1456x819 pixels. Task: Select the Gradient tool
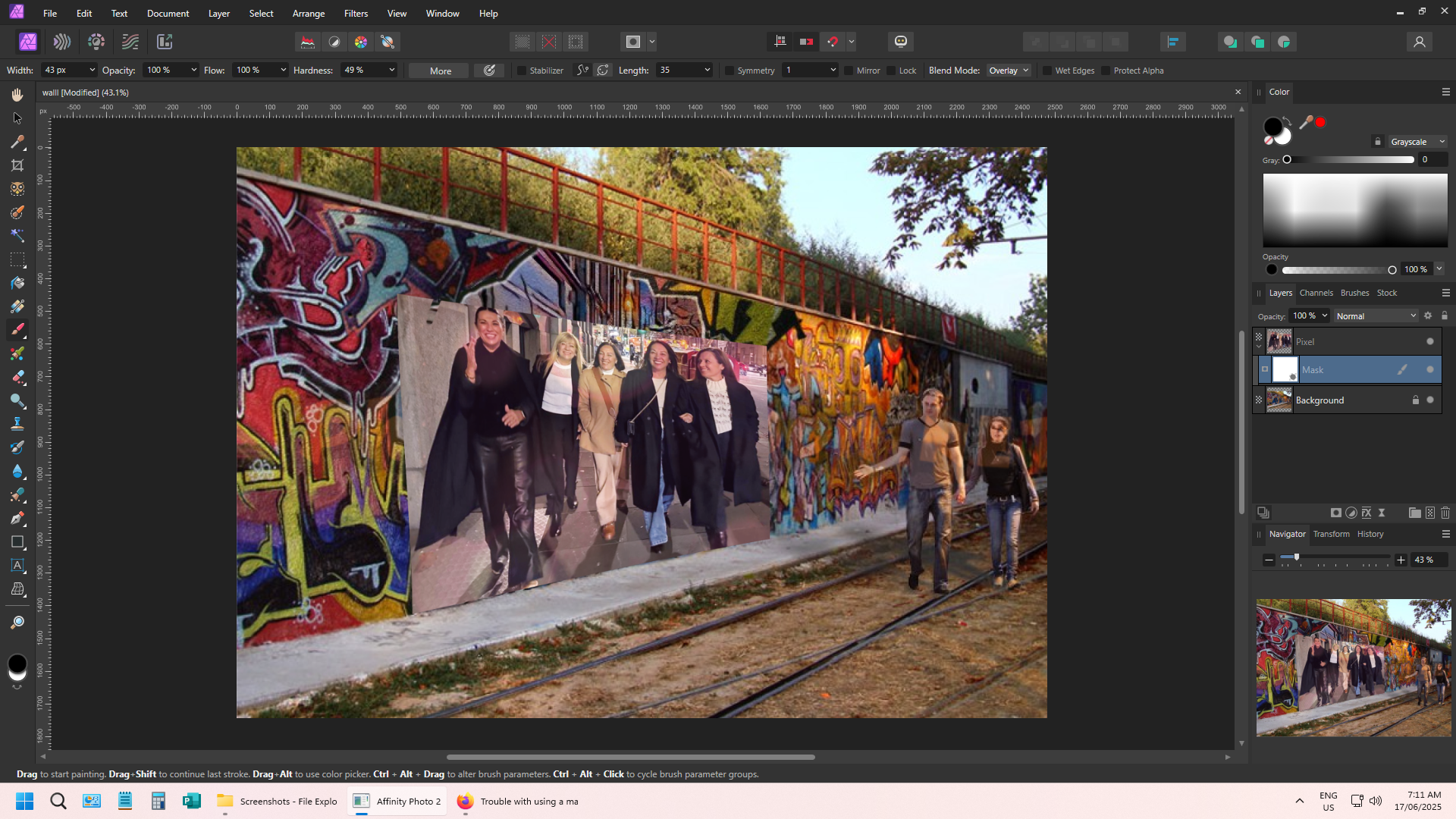coord(17,306)
